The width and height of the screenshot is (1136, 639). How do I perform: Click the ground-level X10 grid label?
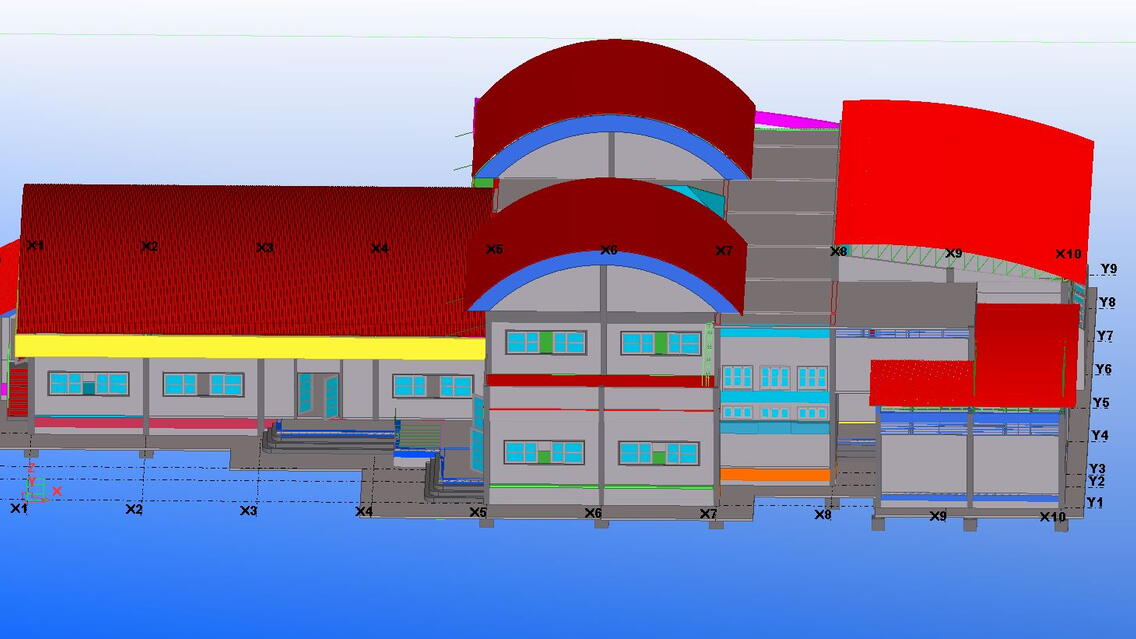coord(1053,517)
